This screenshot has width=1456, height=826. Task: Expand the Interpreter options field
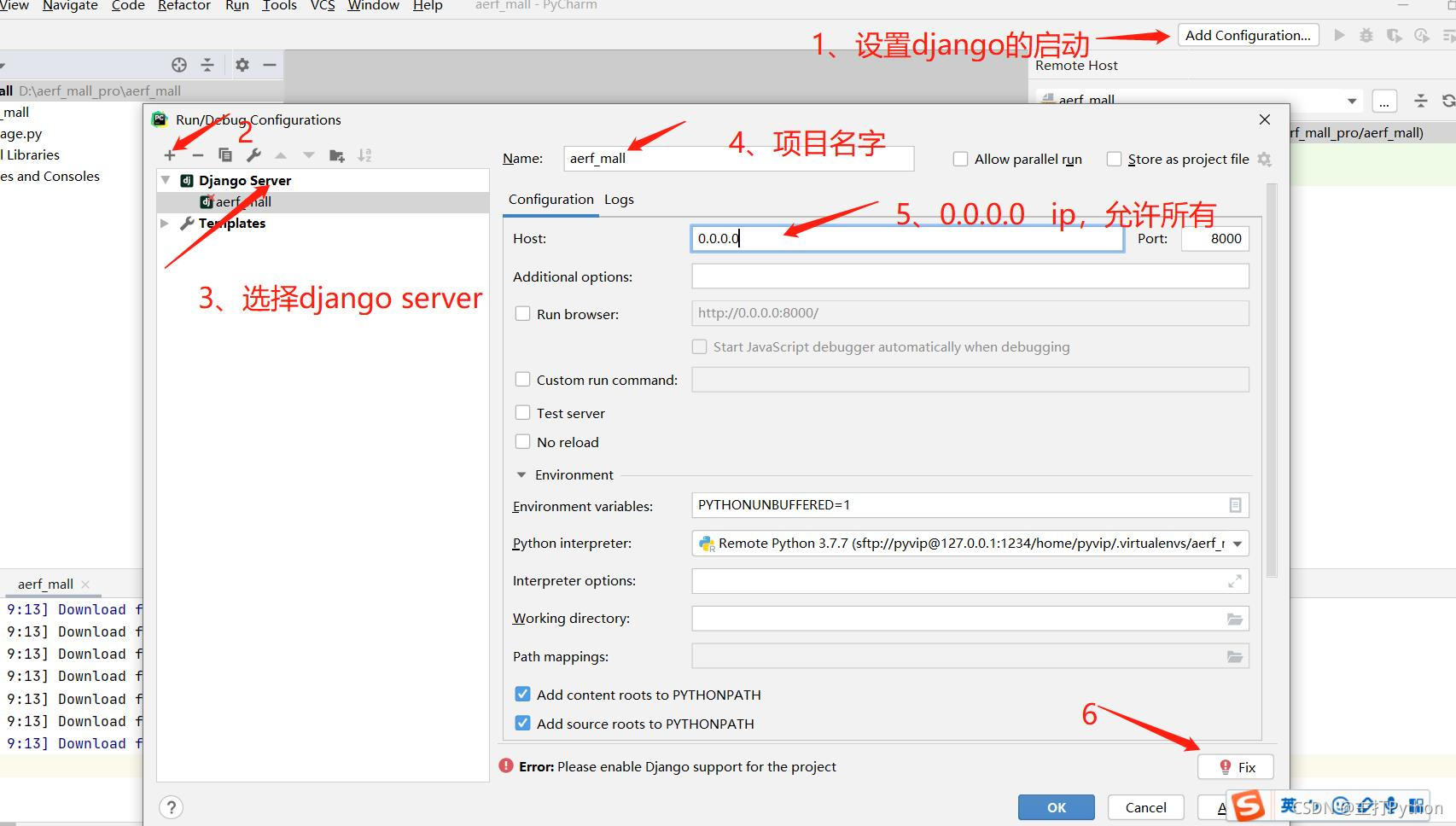click(1235, 581)
